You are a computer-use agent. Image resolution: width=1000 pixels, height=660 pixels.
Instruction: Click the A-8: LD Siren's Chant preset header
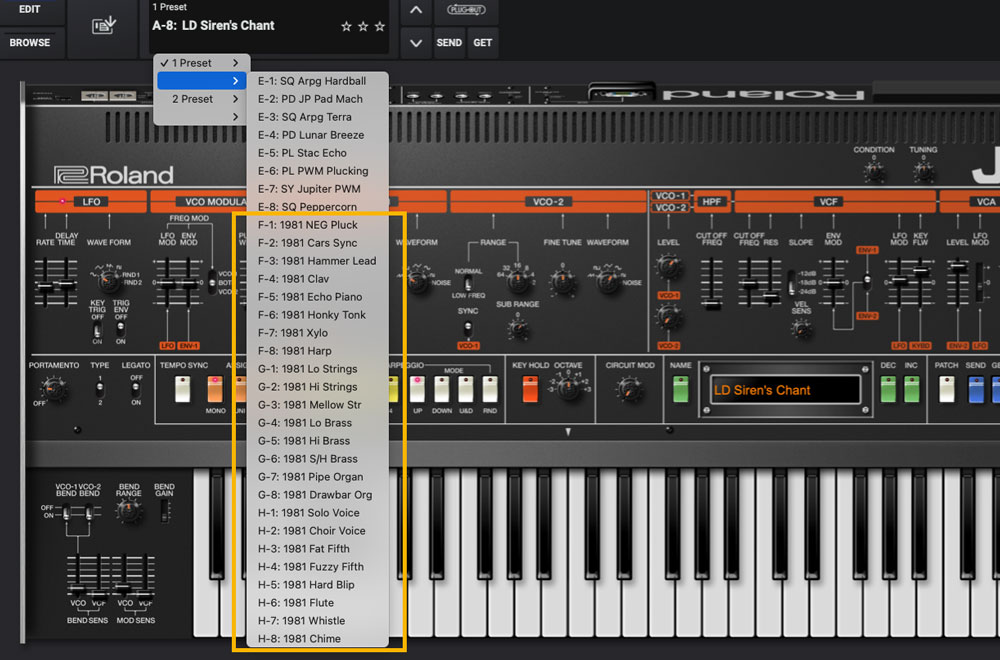[x=213, y=26]
